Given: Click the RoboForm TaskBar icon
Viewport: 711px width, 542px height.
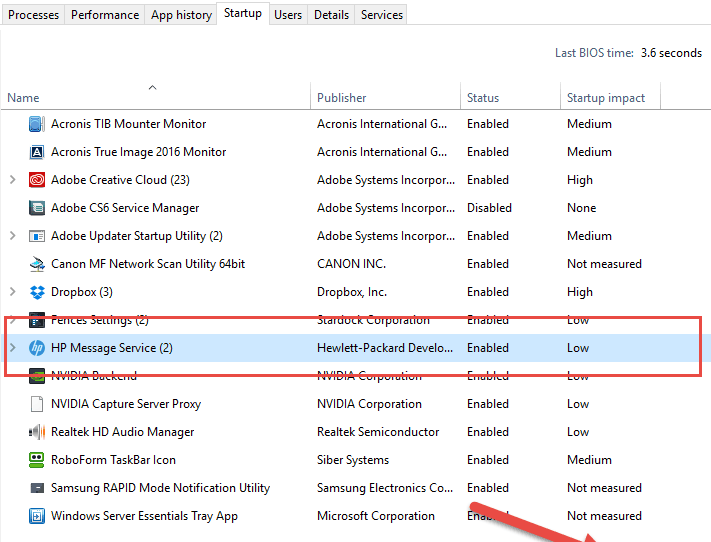Looking at the screenshot, I should (x=37, y=460).
